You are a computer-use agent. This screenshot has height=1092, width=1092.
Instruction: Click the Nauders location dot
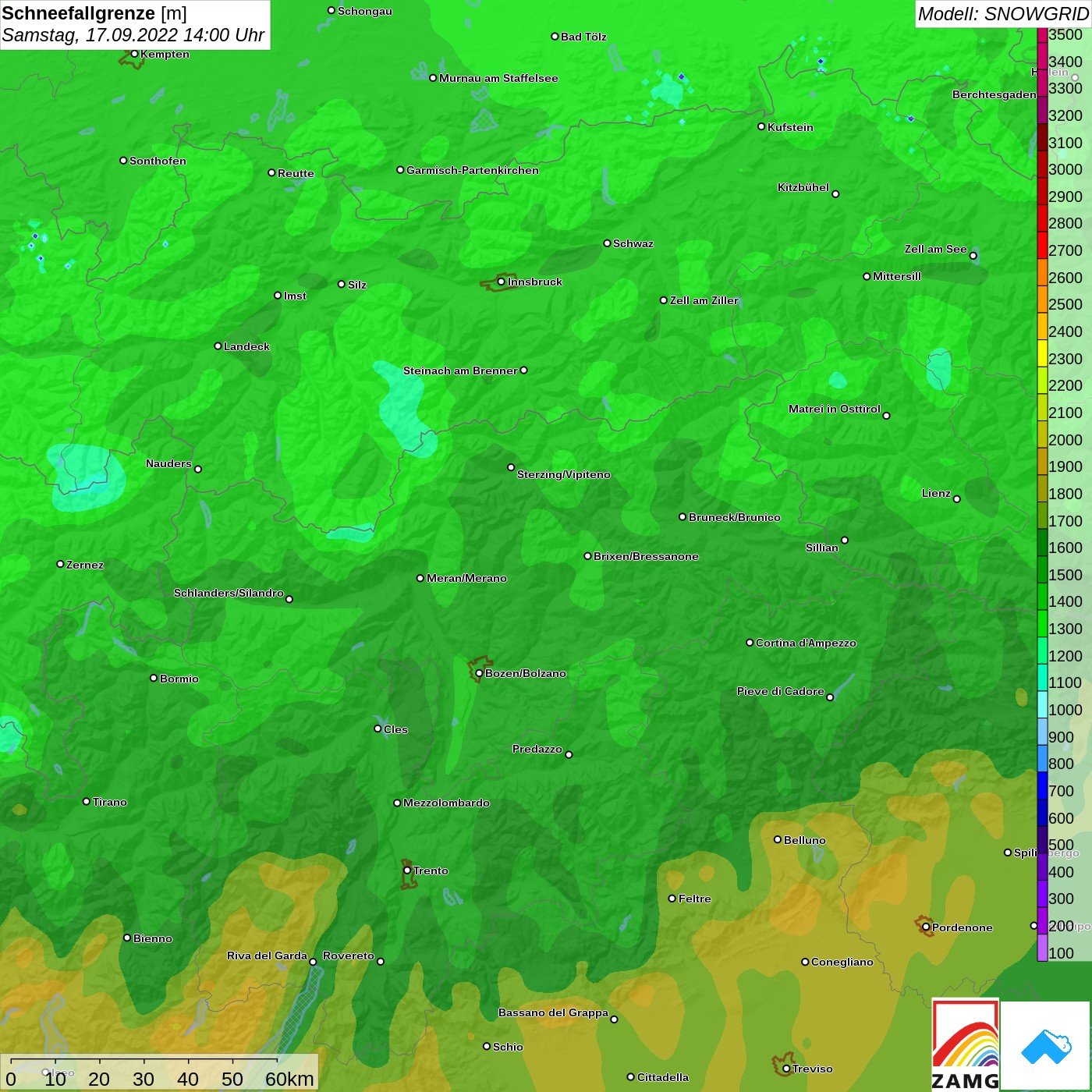click(198, 469)
